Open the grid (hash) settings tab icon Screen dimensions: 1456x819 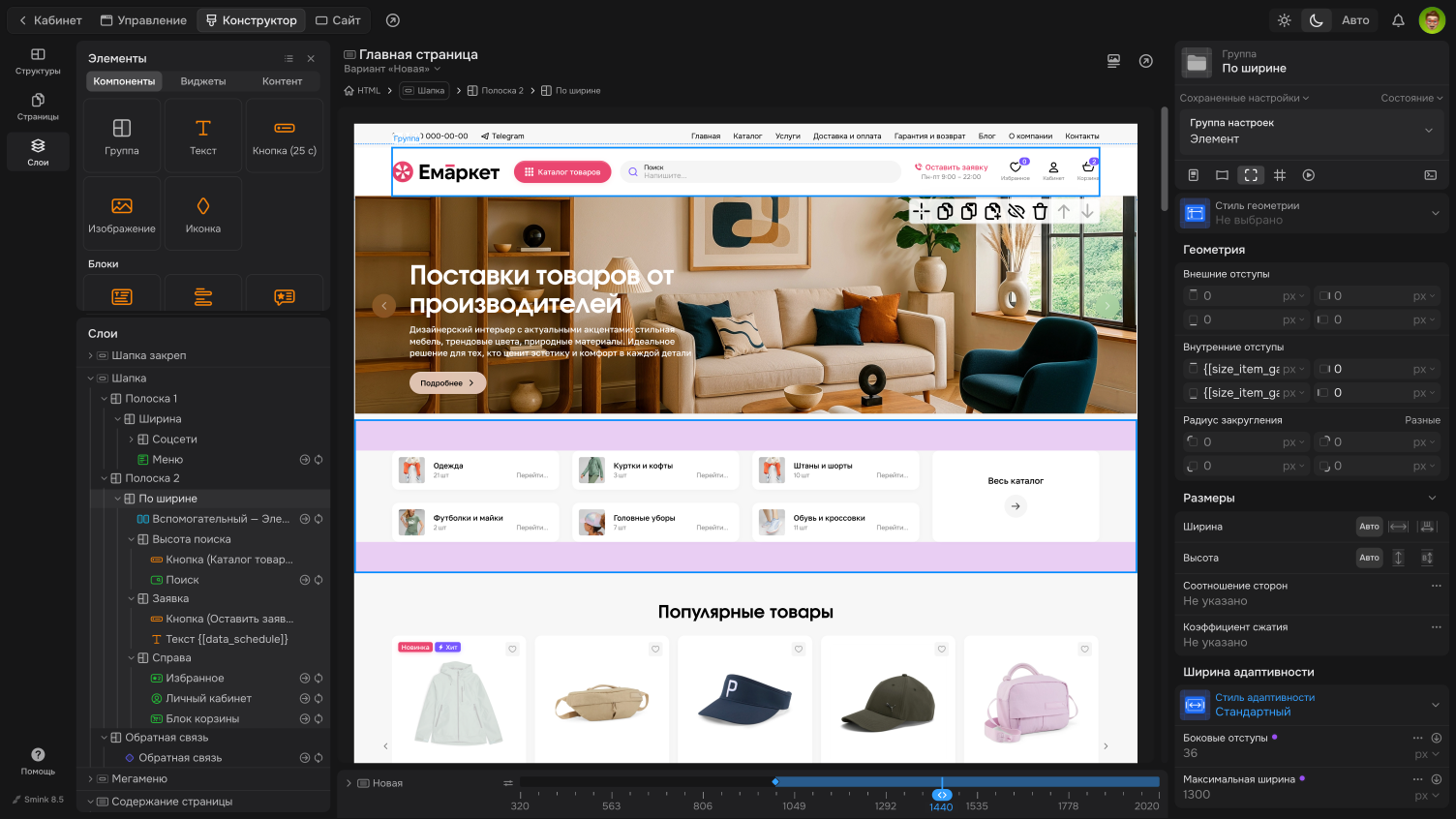1280,175
